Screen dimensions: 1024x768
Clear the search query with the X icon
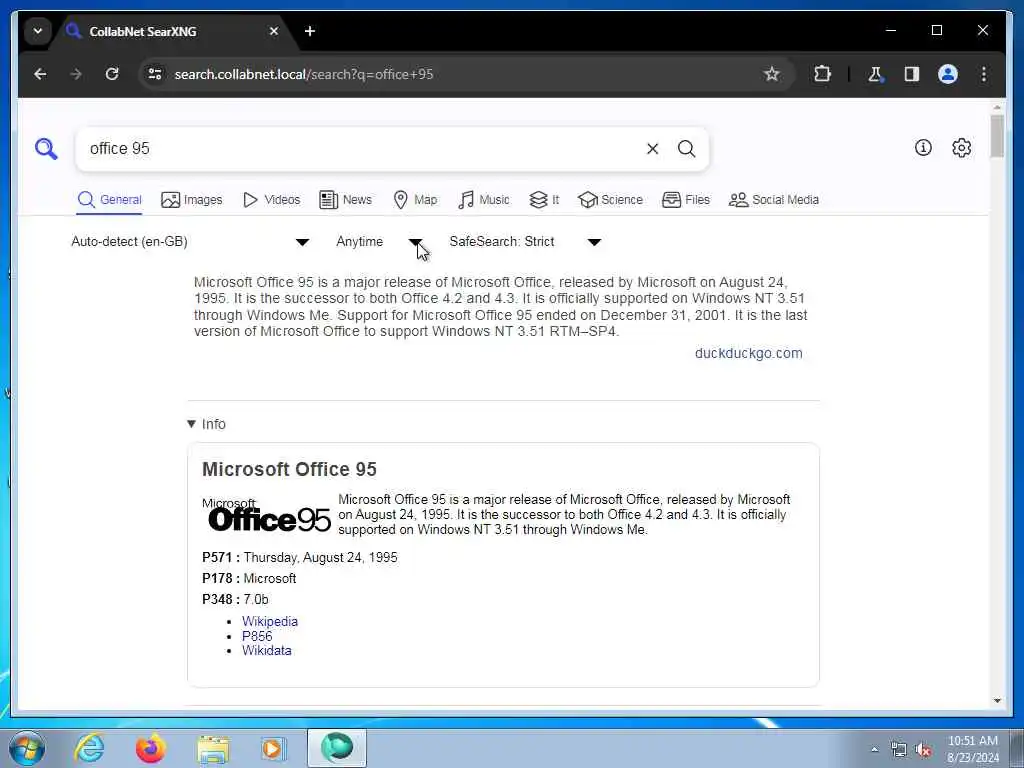click(652, 149)
